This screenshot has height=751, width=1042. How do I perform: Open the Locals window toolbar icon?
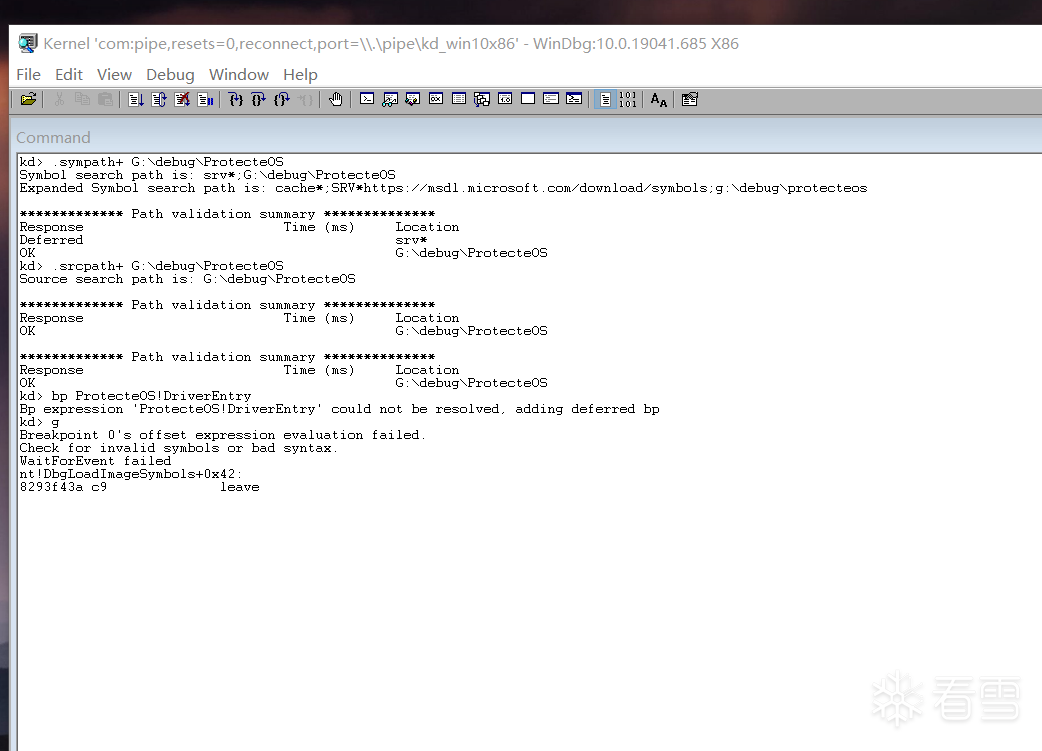coord(413,100)
